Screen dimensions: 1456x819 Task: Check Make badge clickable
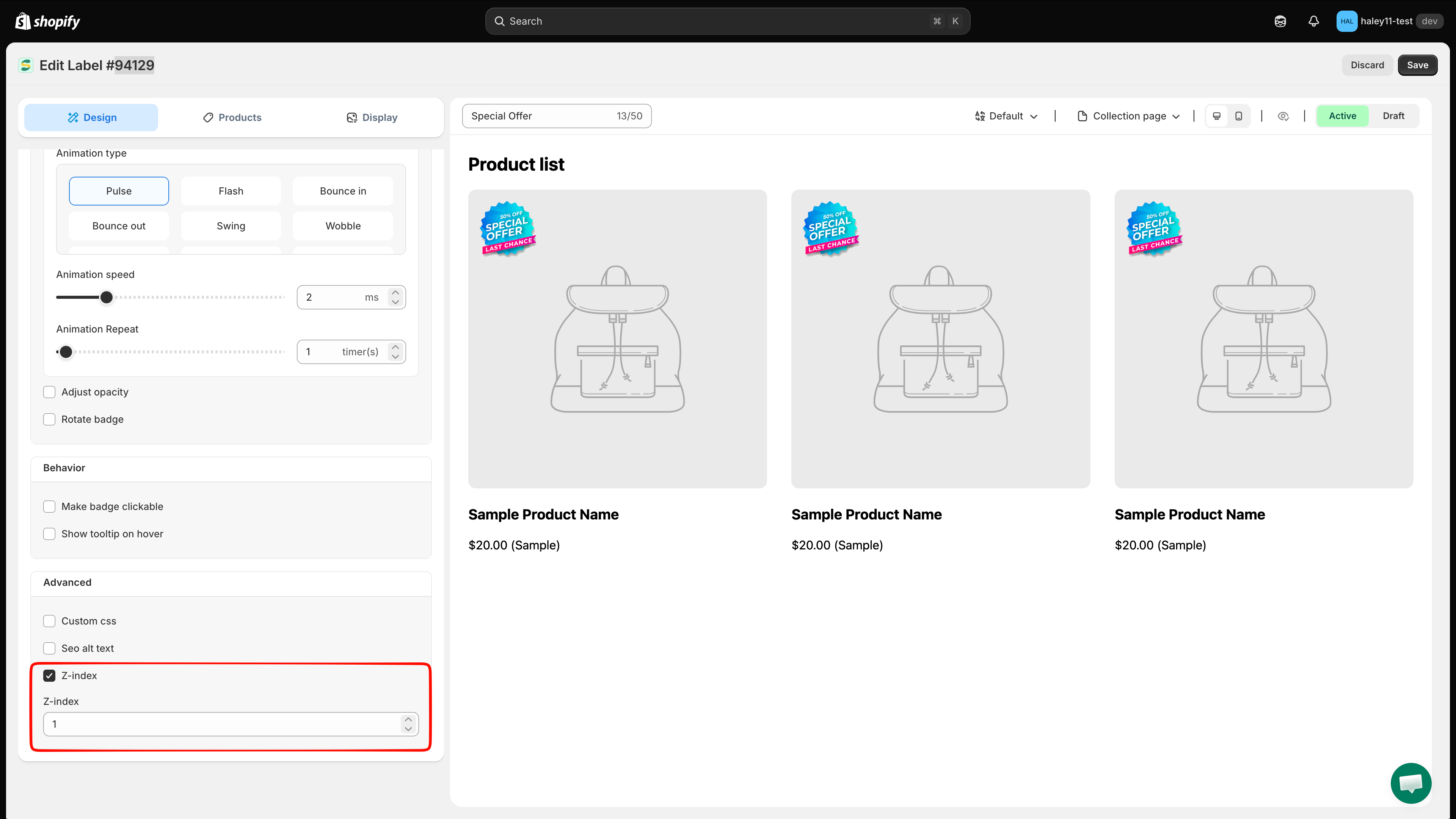coord(49,507)
